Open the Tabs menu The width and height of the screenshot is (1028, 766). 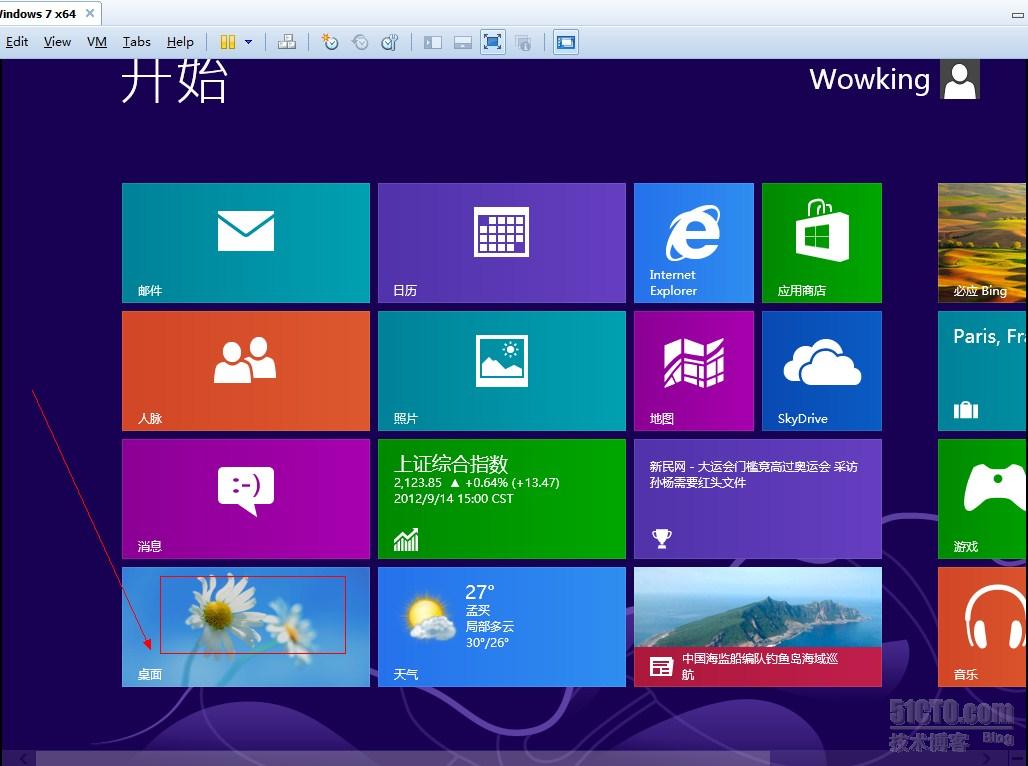pos(136,42)
